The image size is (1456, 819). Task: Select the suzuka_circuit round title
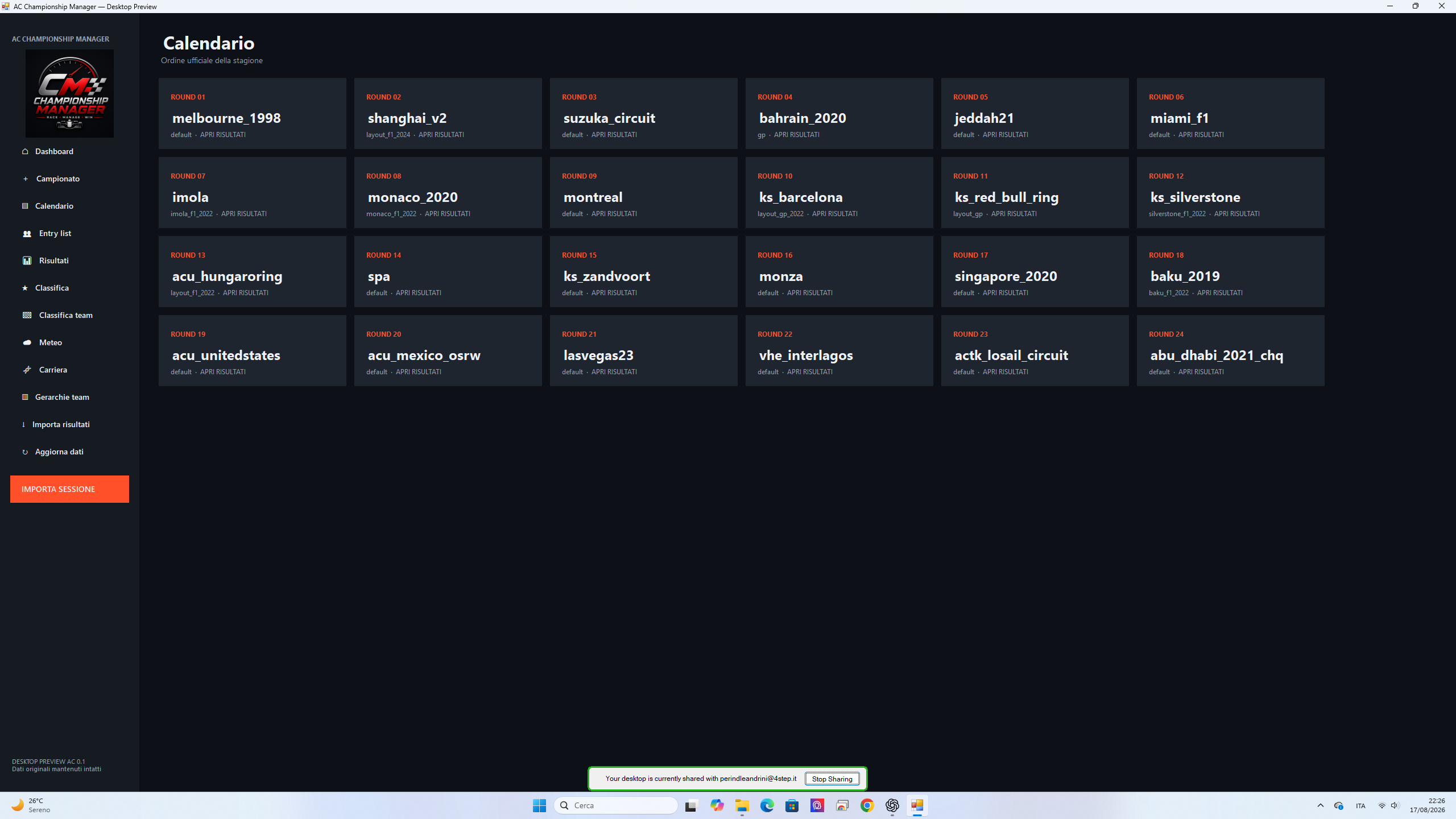[x=609, y=118]
